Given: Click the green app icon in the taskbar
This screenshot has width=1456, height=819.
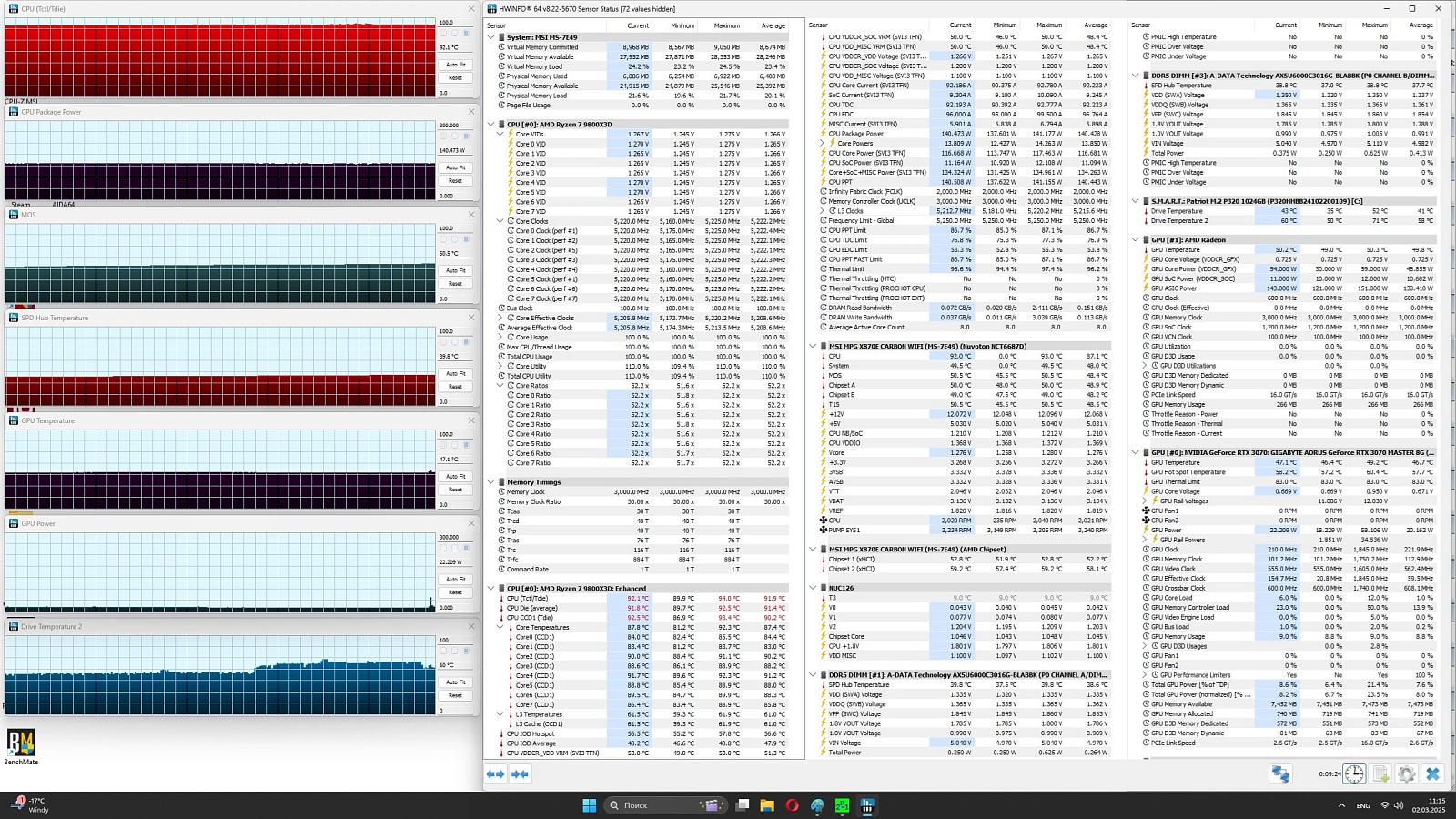Looking at the screenshot, I should tap(842, 805).
